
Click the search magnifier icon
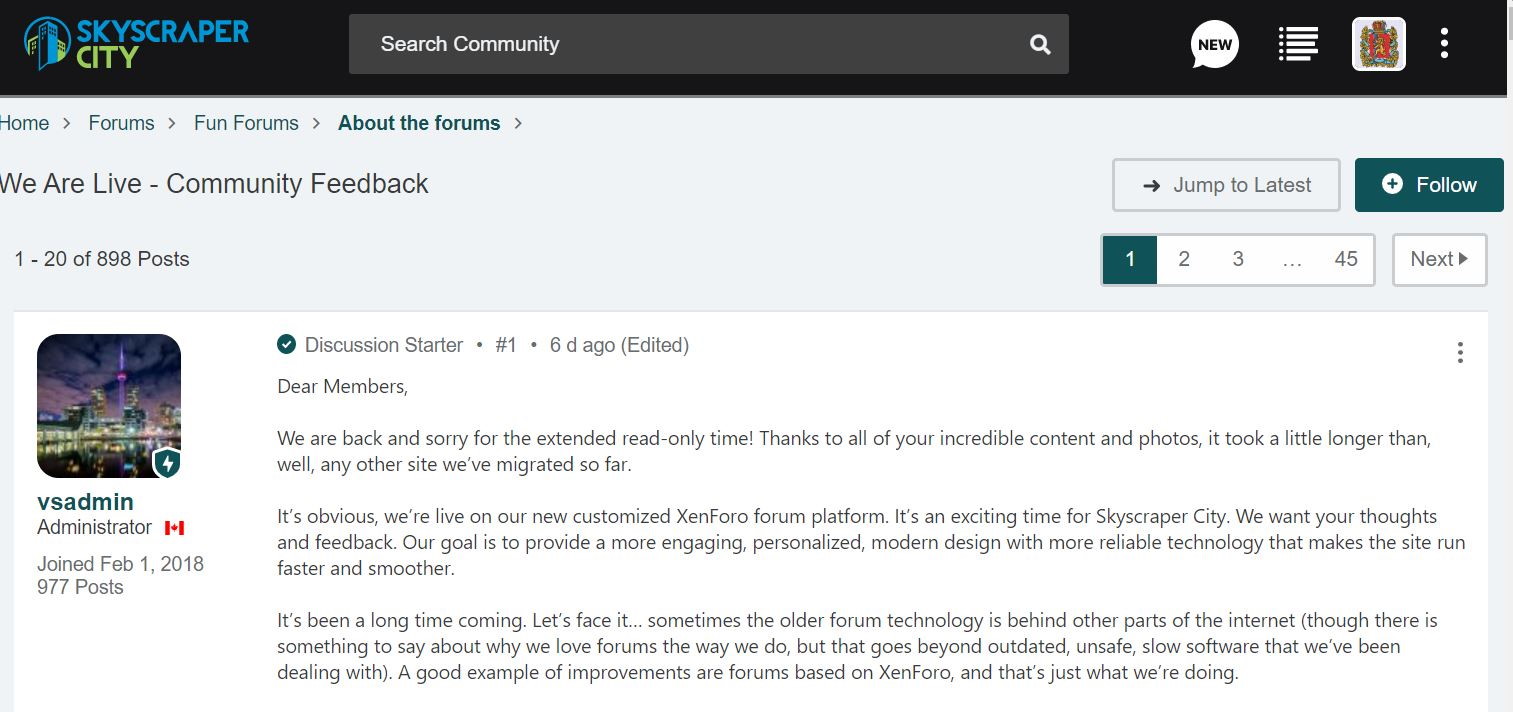pos(1040,44)
